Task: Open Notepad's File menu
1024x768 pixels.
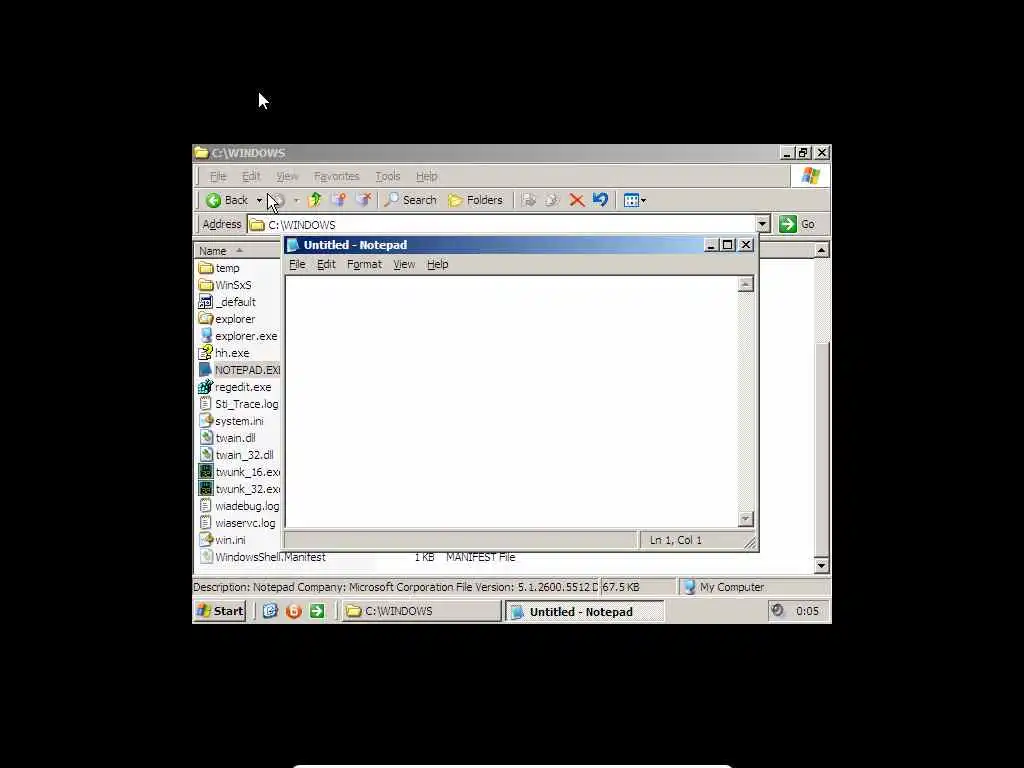Action: pyautogui.click(x=297, y=264)
